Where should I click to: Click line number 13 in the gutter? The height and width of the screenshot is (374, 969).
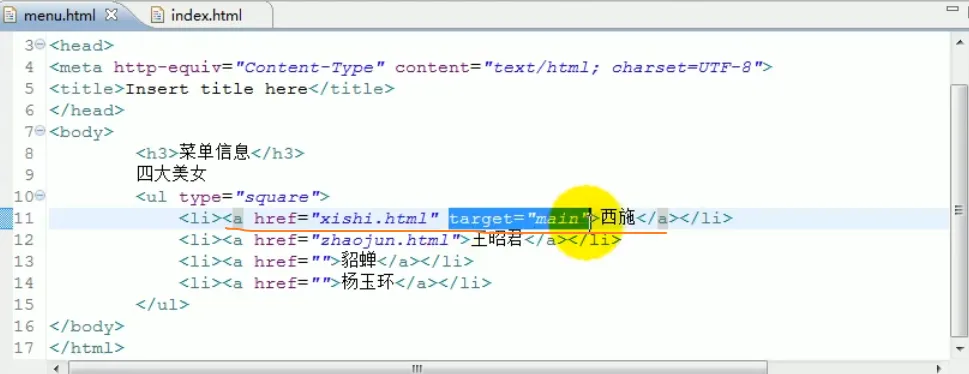(x=23, y=261)
